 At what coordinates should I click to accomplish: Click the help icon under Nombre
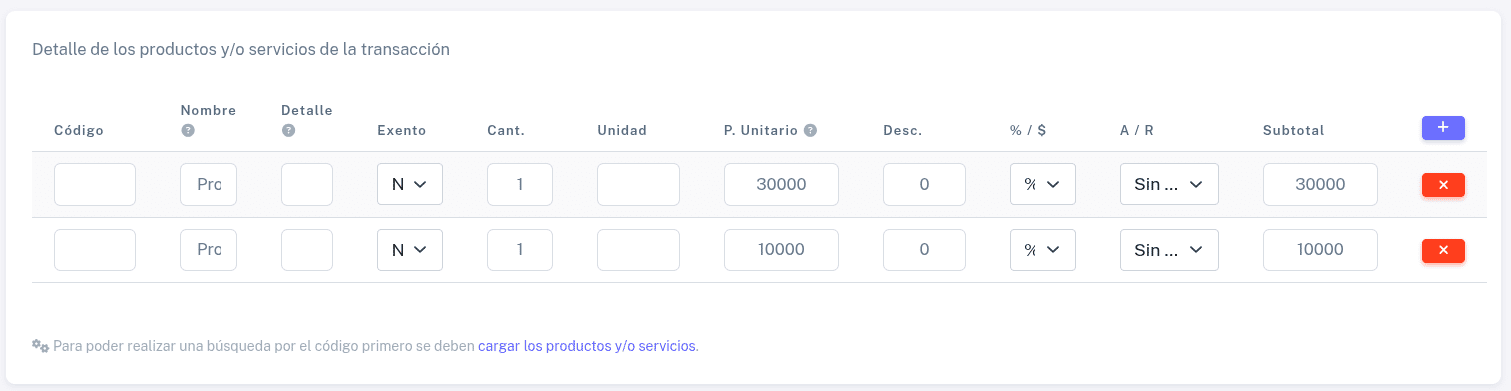pyautogui.click(x=187, y=130)
